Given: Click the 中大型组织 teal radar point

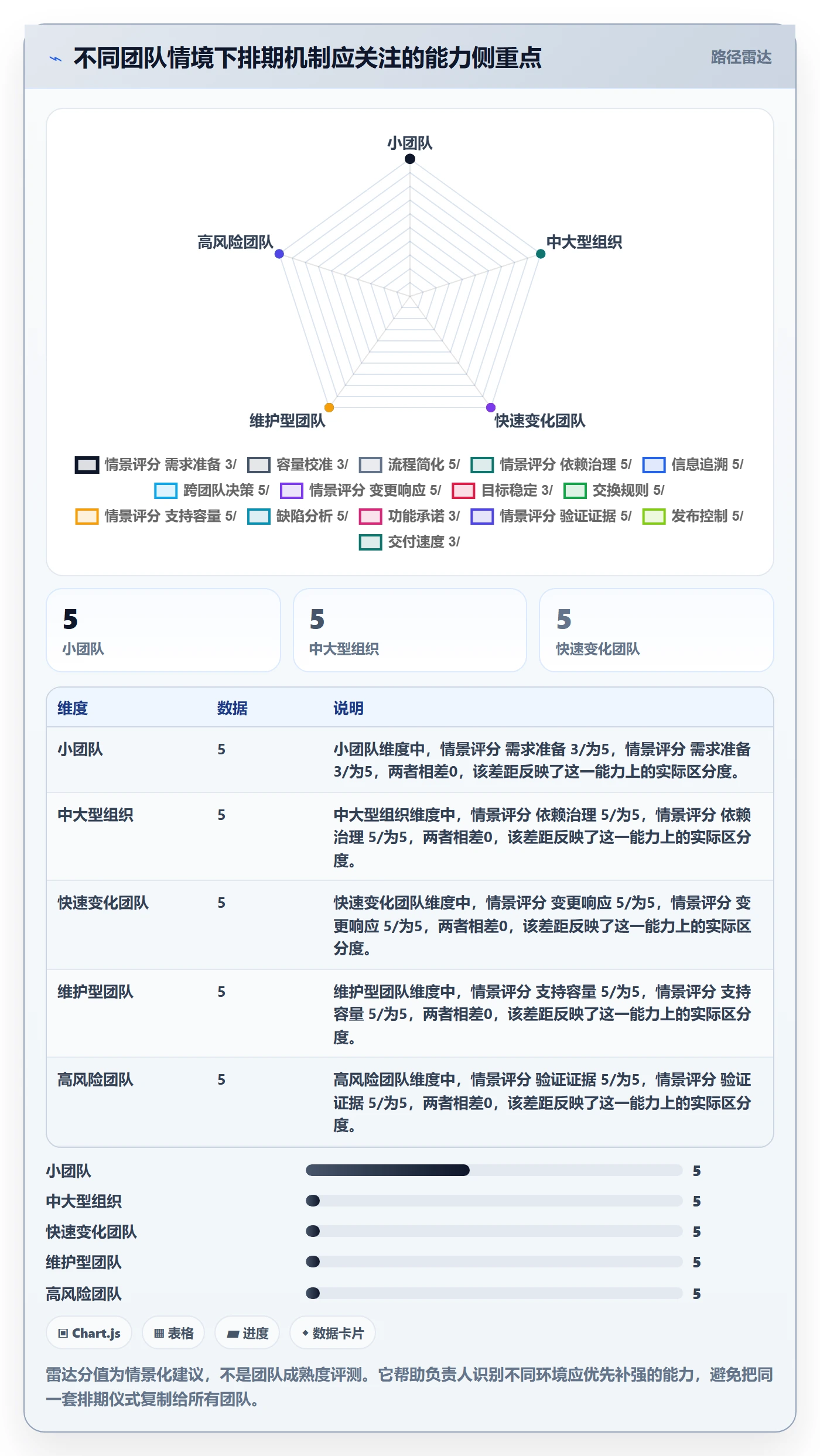Looking at the screenshot, I should click(541, 254).
